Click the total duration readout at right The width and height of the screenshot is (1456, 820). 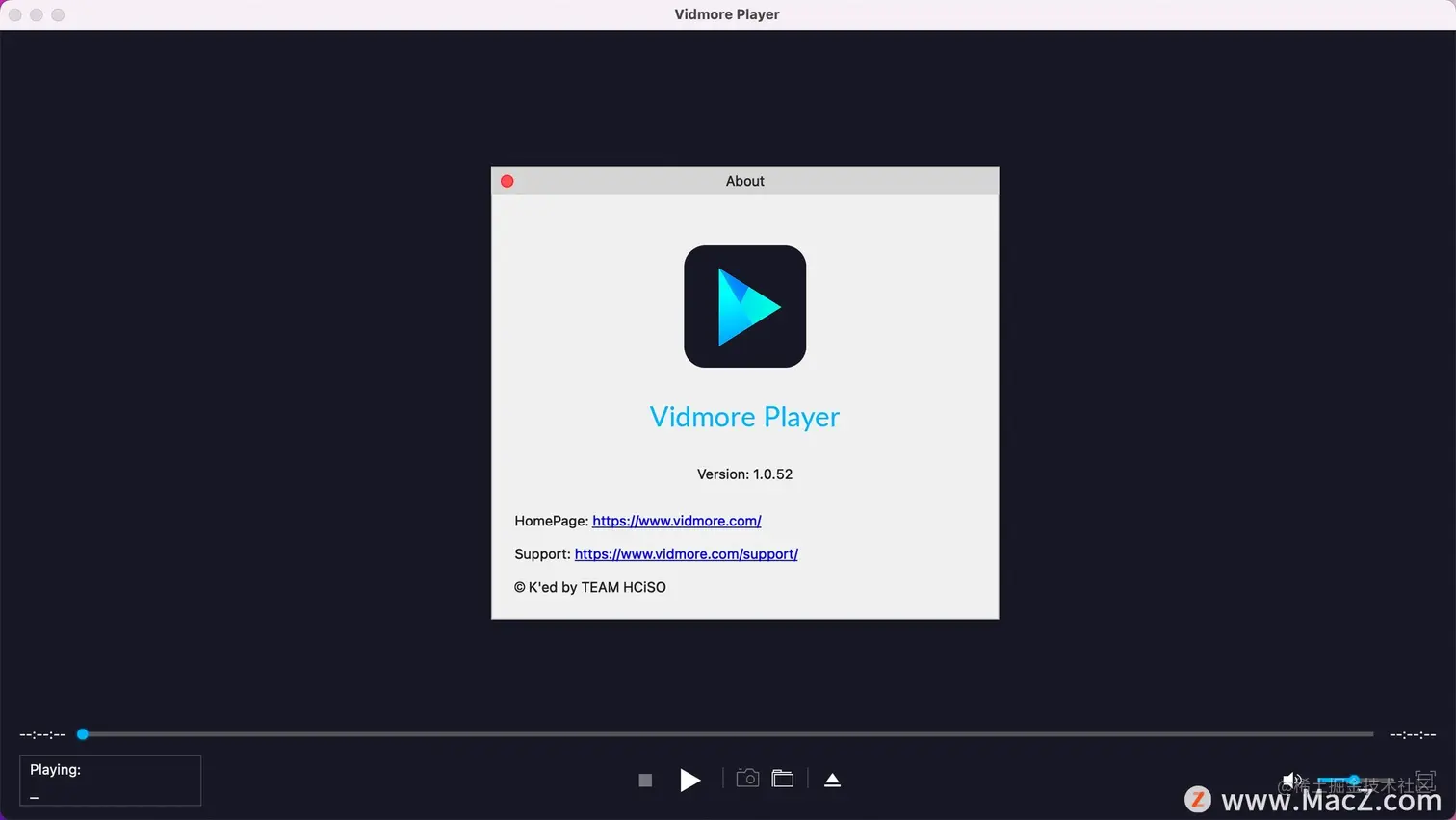pos(1413,734)
